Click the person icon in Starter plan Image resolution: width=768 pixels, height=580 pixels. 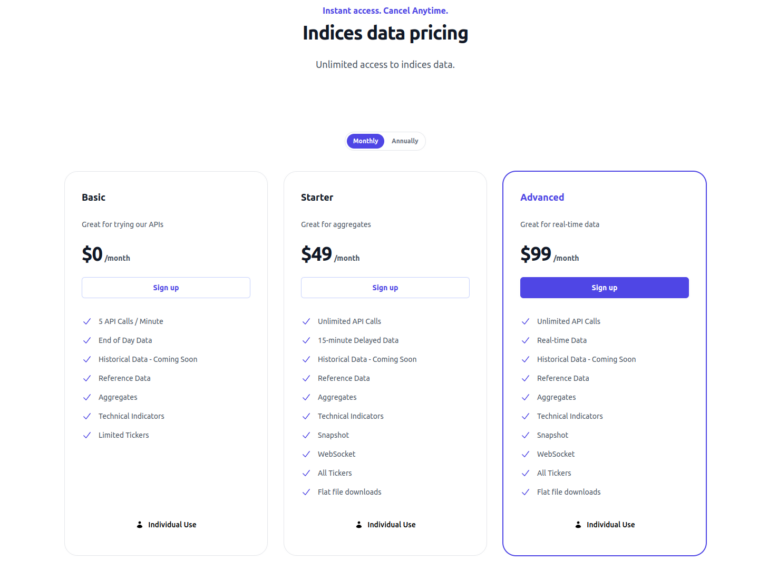(x=358, y=524)
